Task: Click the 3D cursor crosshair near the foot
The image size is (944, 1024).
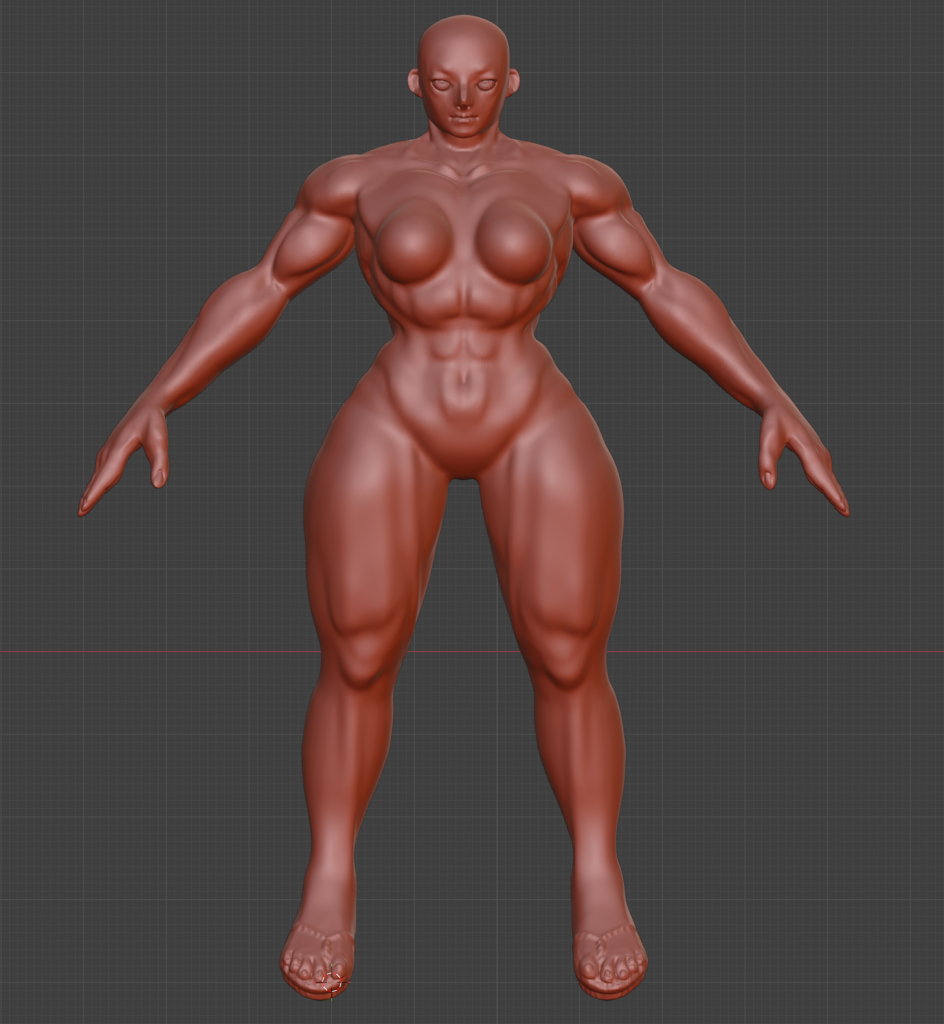Action: (x=333, y=983)
